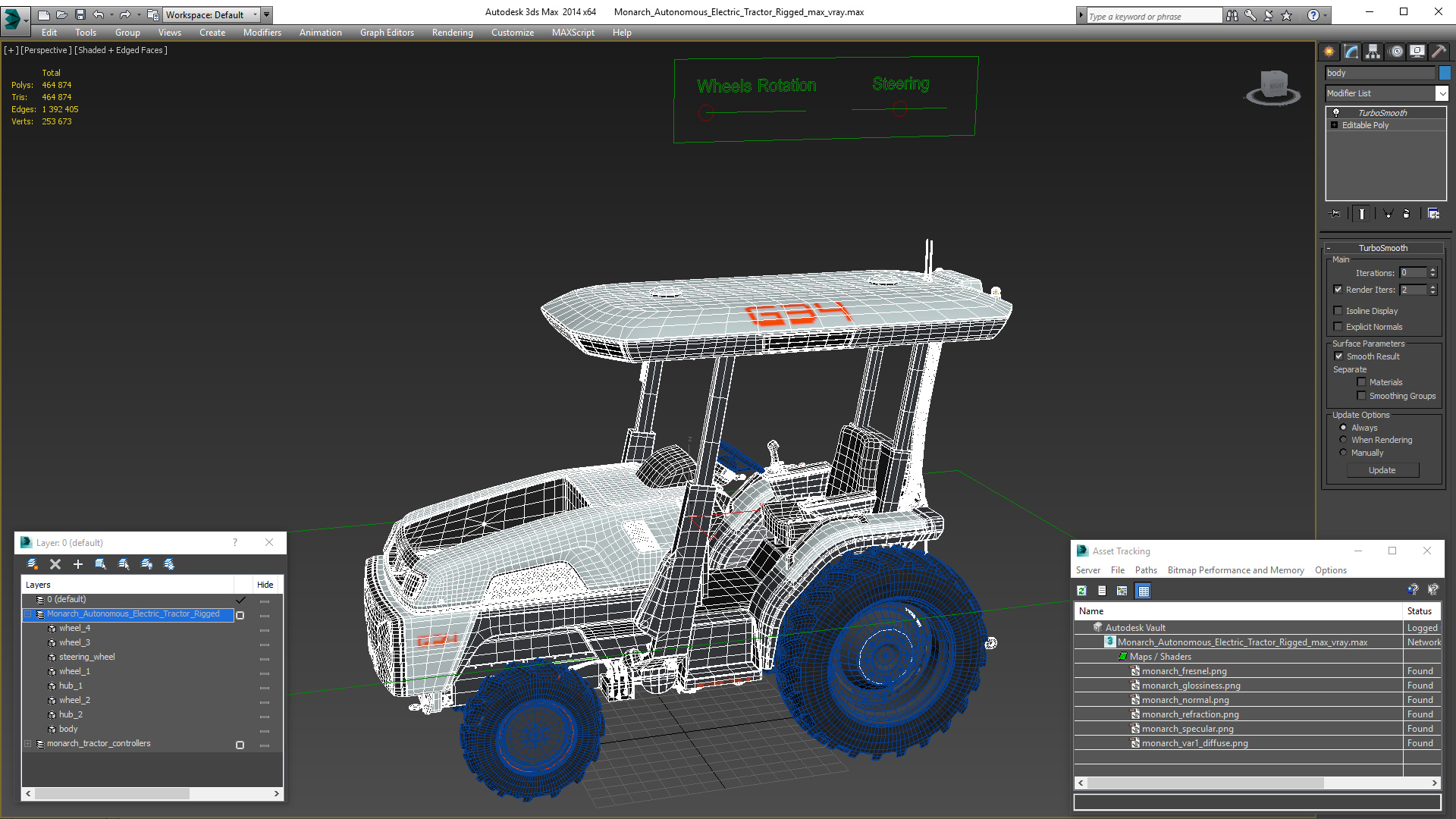Toggle the Smooth Result checkbox
Screen dimensions: 1456x819
(1338, 356)
